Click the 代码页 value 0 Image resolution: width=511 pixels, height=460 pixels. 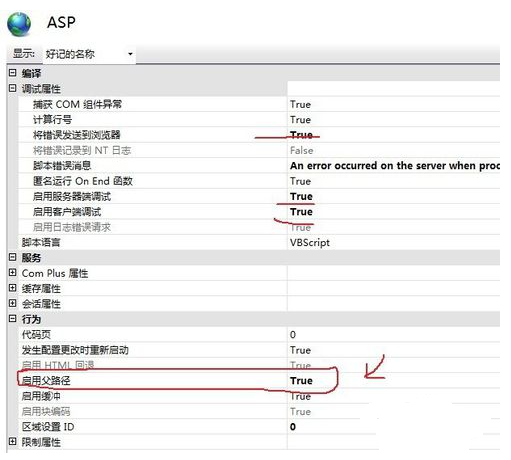click(x=293, y=334)
